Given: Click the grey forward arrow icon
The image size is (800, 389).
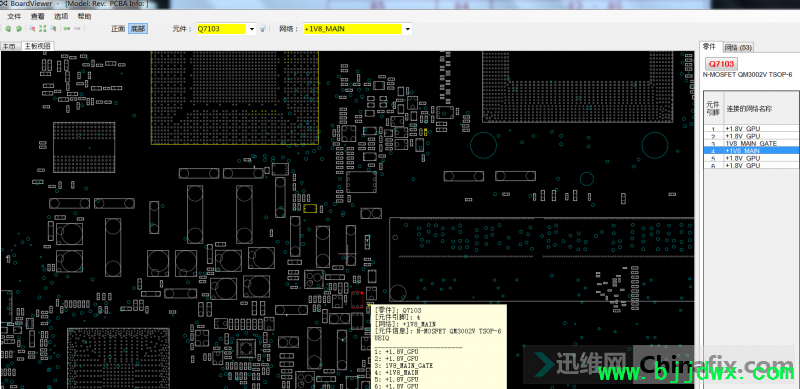Looking at the screenshot, I should (78, 29).
